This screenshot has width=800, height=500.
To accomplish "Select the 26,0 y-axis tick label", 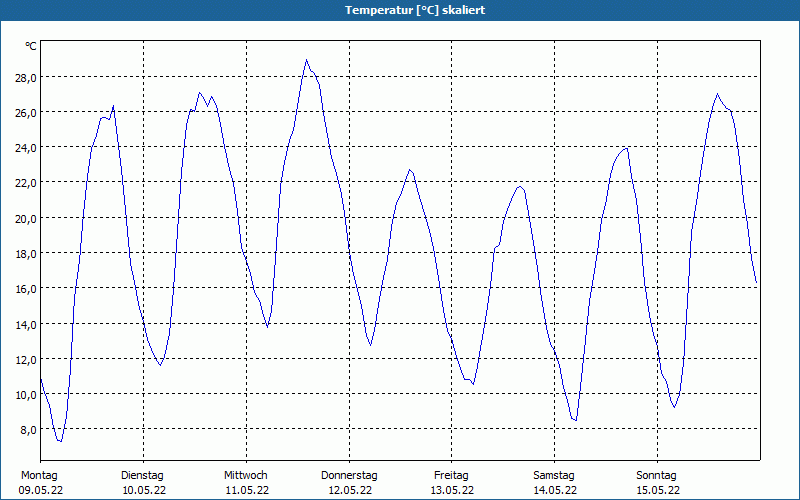I will 25,112.
